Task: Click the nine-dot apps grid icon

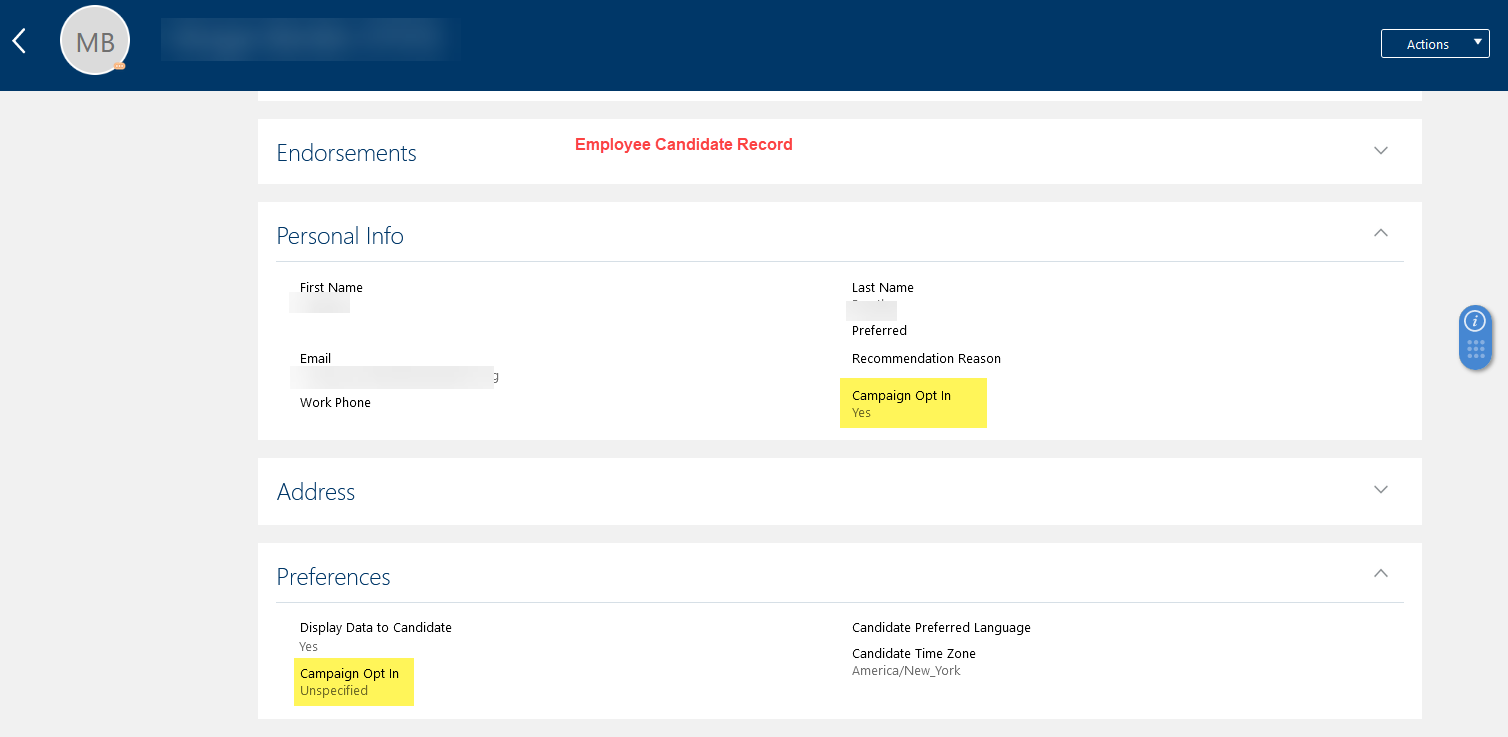Action: (x=1475, y=348)
